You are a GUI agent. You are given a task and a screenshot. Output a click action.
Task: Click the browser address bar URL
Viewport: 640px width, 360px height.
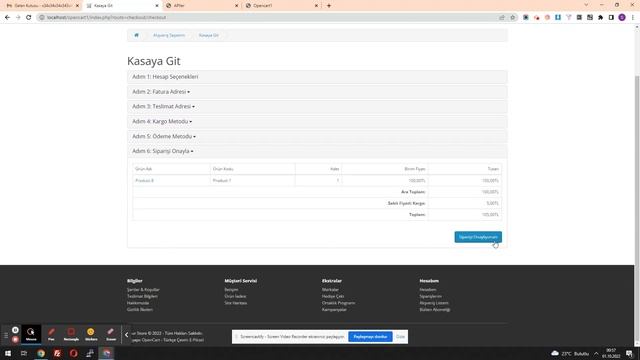pos(106,17)
